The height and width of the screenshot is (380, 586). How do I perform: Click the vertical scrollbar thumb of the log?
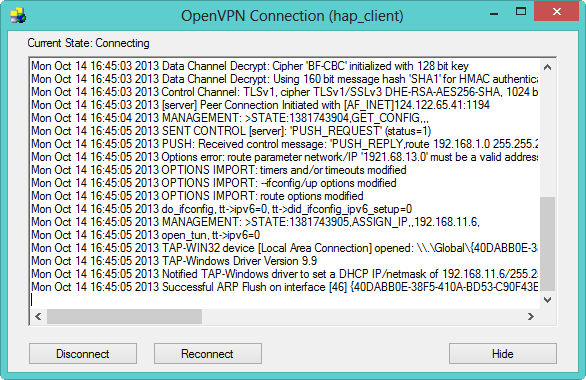pyautogui.click(x=548, y=244)
